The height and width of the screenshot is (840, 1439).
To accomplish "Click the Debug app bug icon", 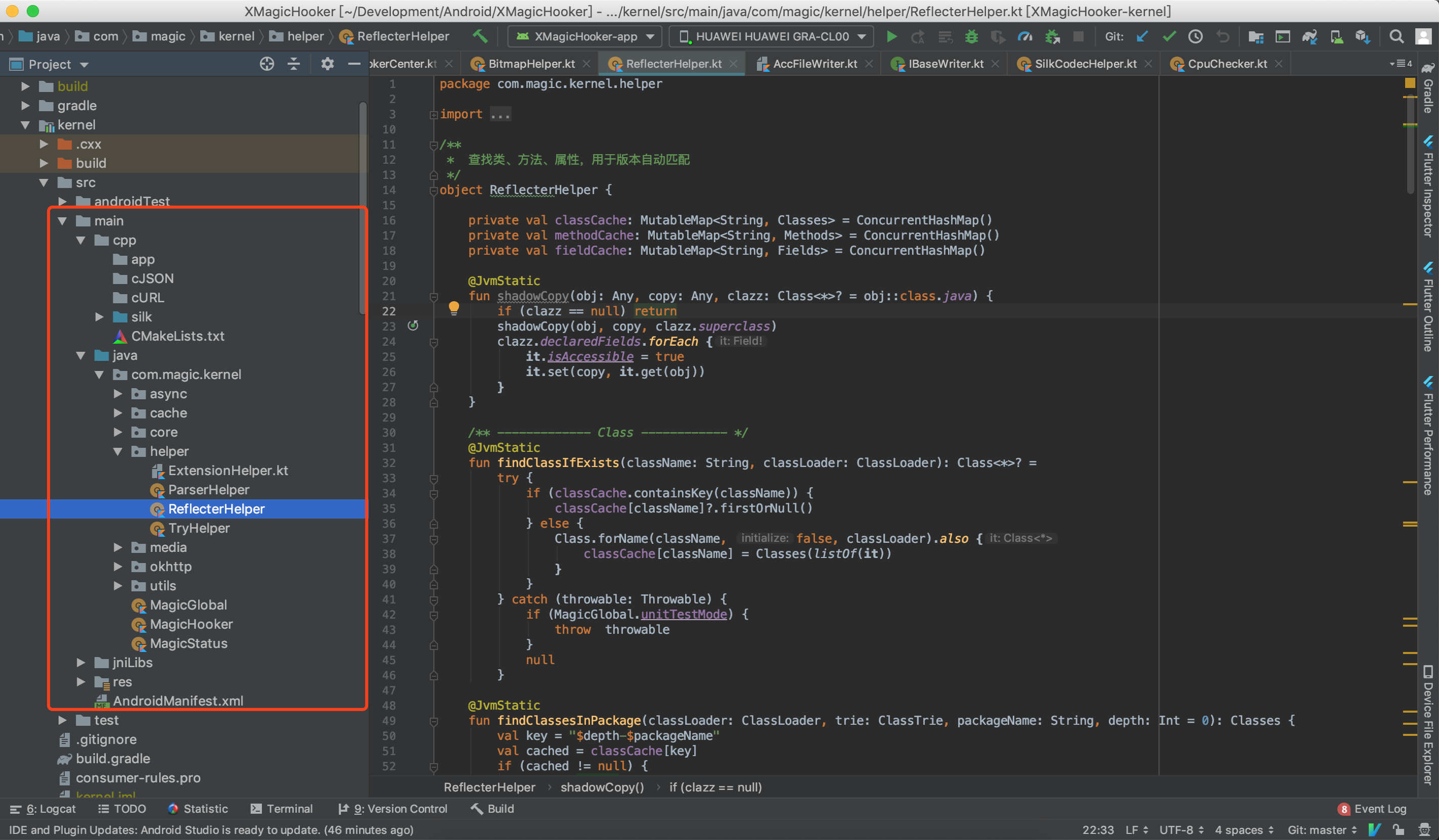I will click(x=971, y=36).
